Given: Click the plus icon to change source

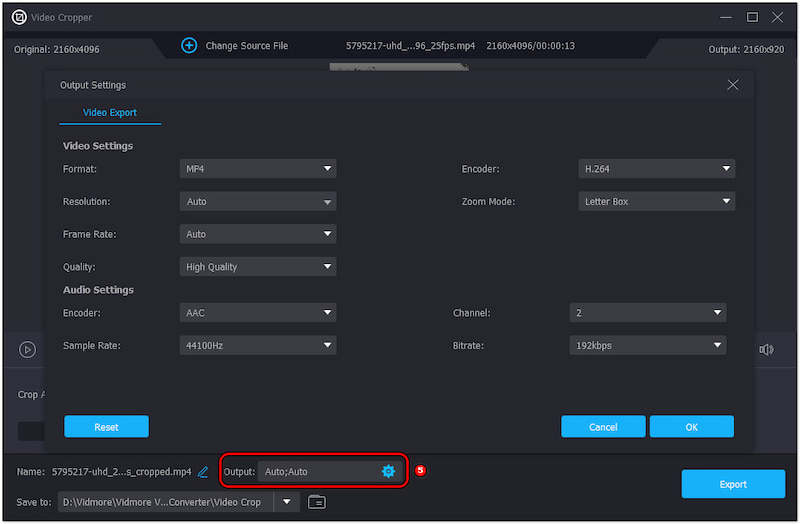Looking at the screenshot, I should (189, 46).
